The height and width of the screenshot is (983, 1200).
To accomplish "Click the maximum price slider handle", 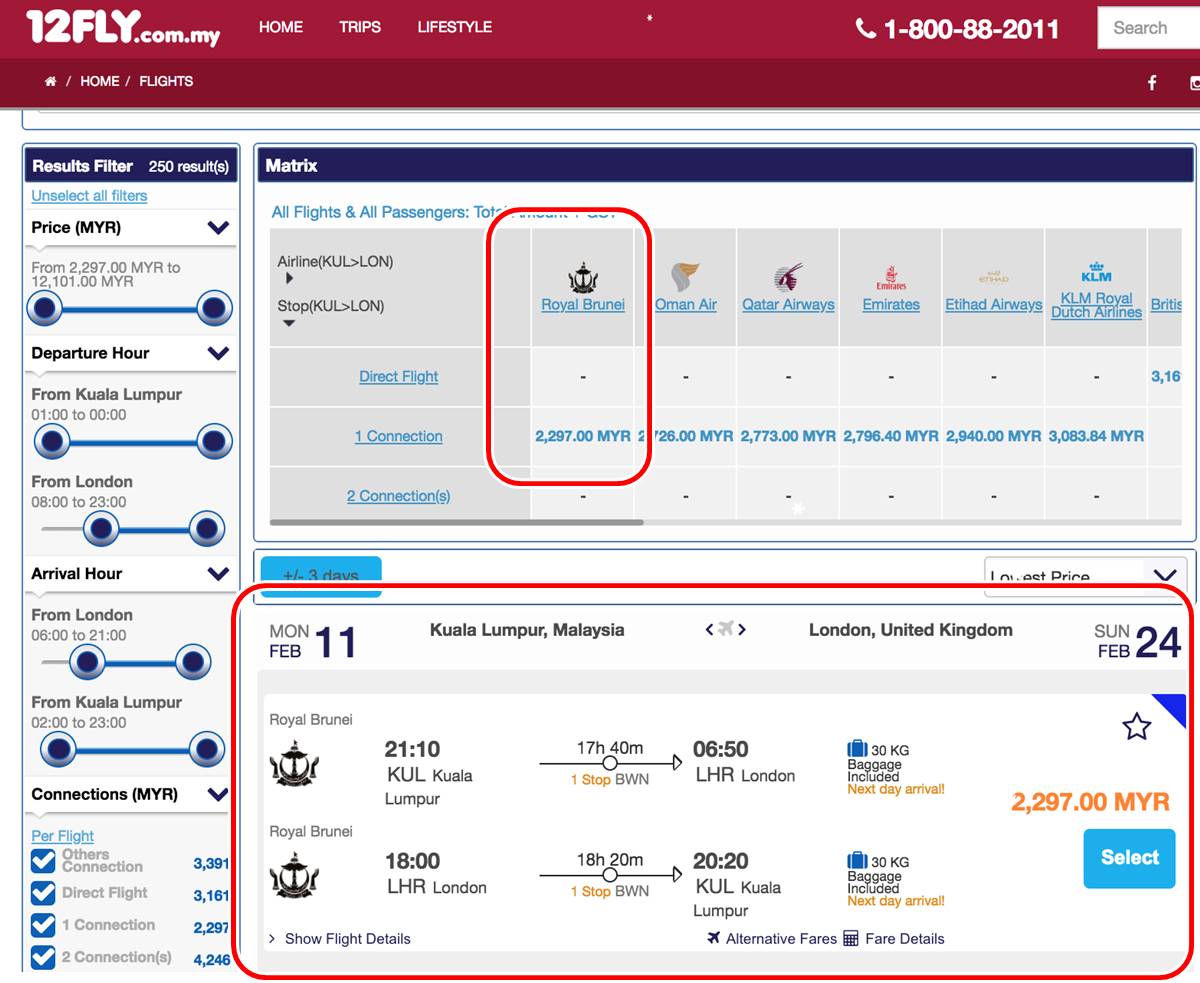I will point(214,309).
